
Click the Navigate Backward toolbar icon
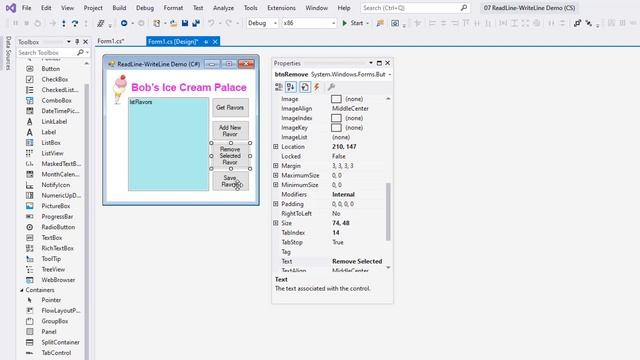pyautogui.click(x=124, y=23)
